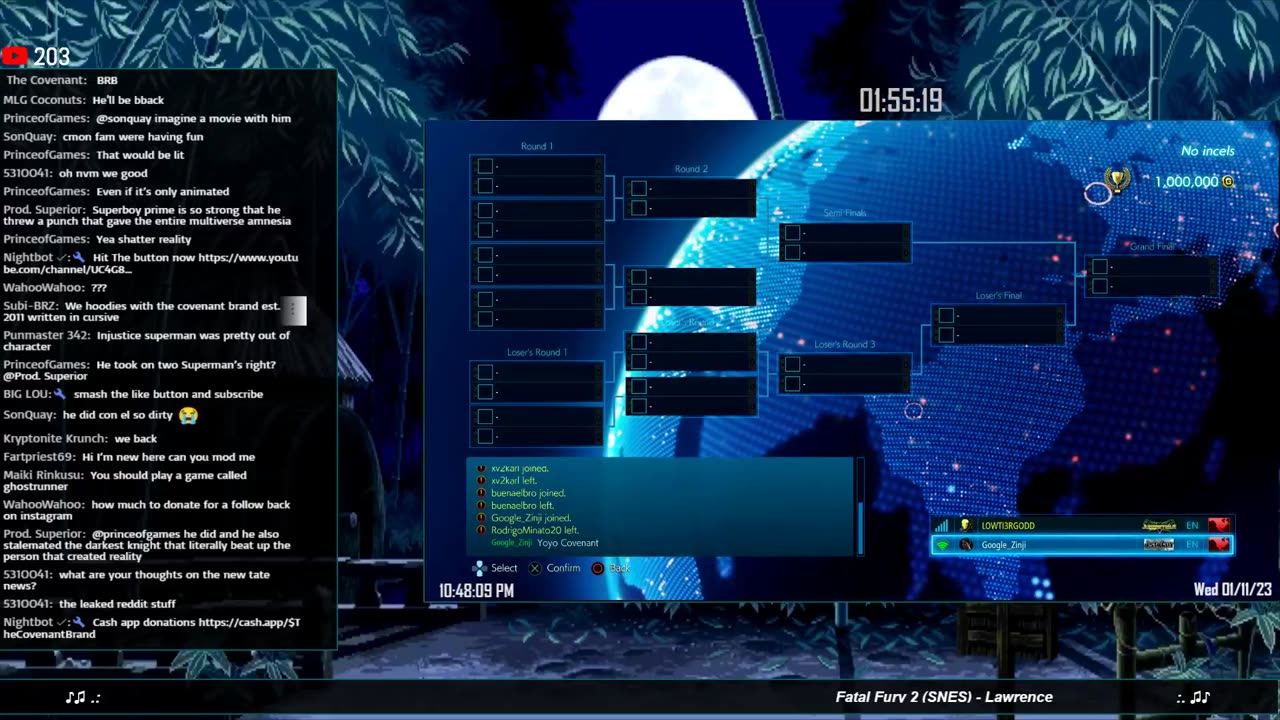Select the Confirm prompt
The image size is (1280, 720).
click(554, 568)
